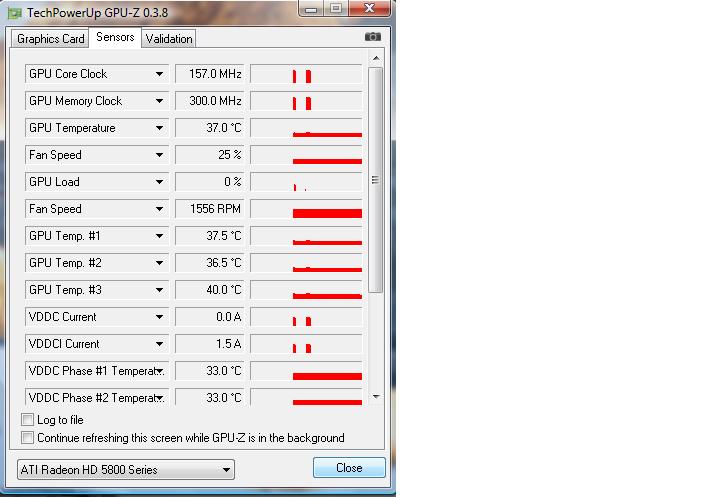Click the 1556 RPM fan speed value
Image resolution: width=720 pixels, height=497 pixels.
(210, 209)
